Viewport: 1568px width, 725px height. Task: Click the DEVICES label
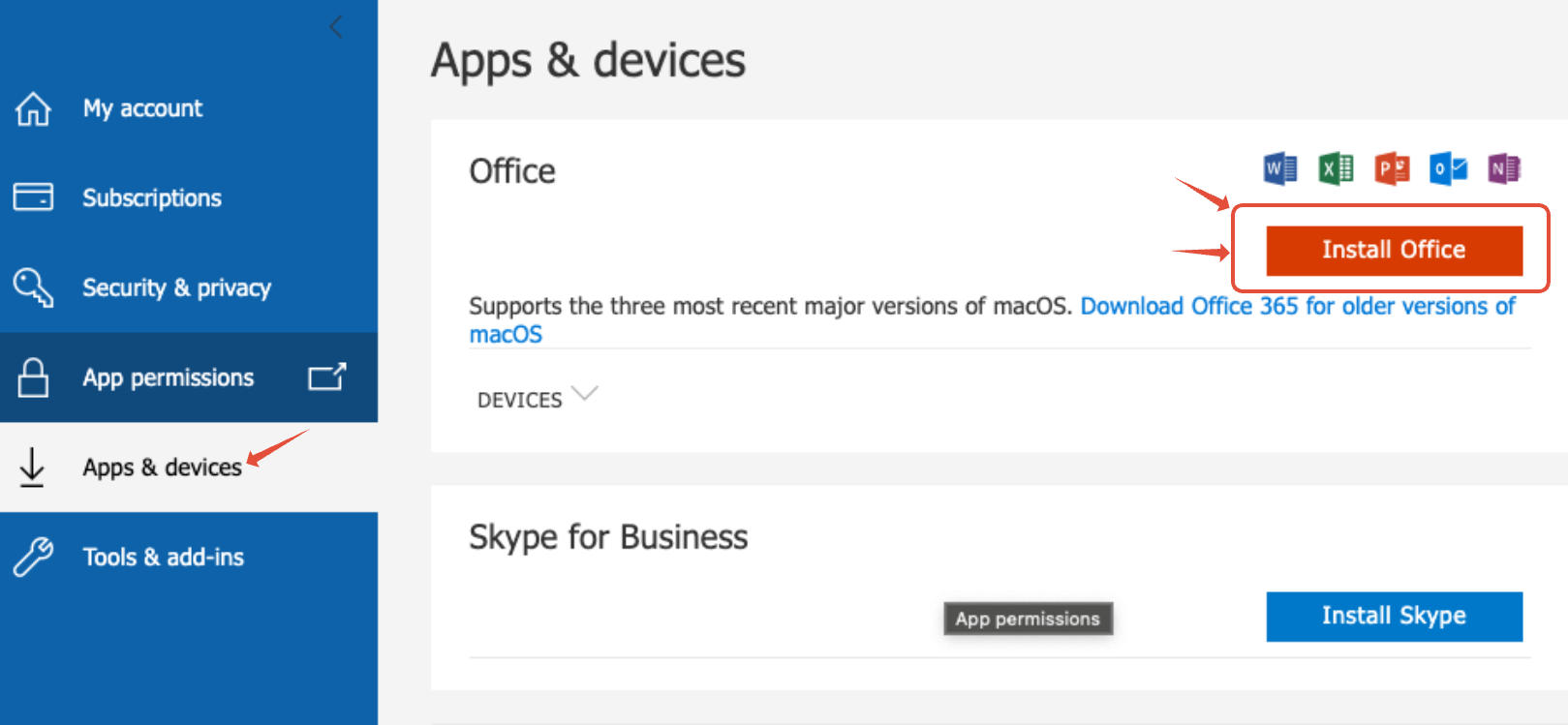pos(519,400)
